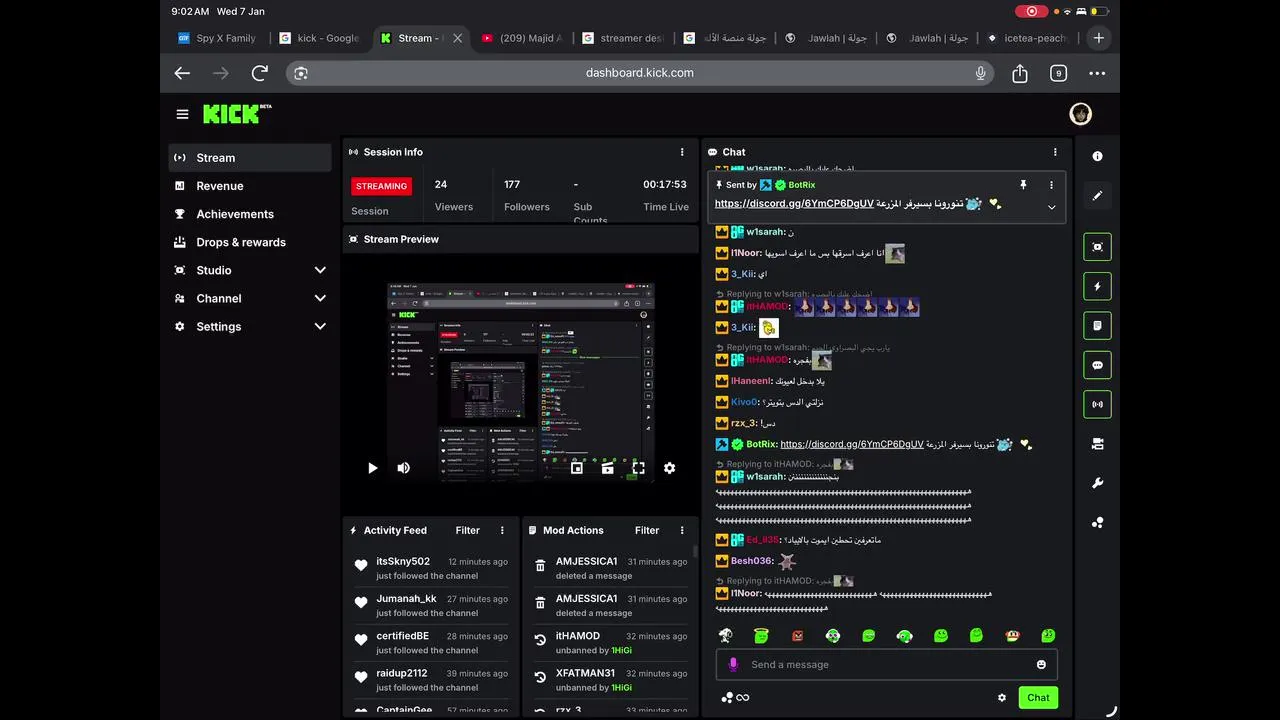Switch to kick - Google tab
The width and height of the screenshot is (1280, 720).
(x=319, y=38)
